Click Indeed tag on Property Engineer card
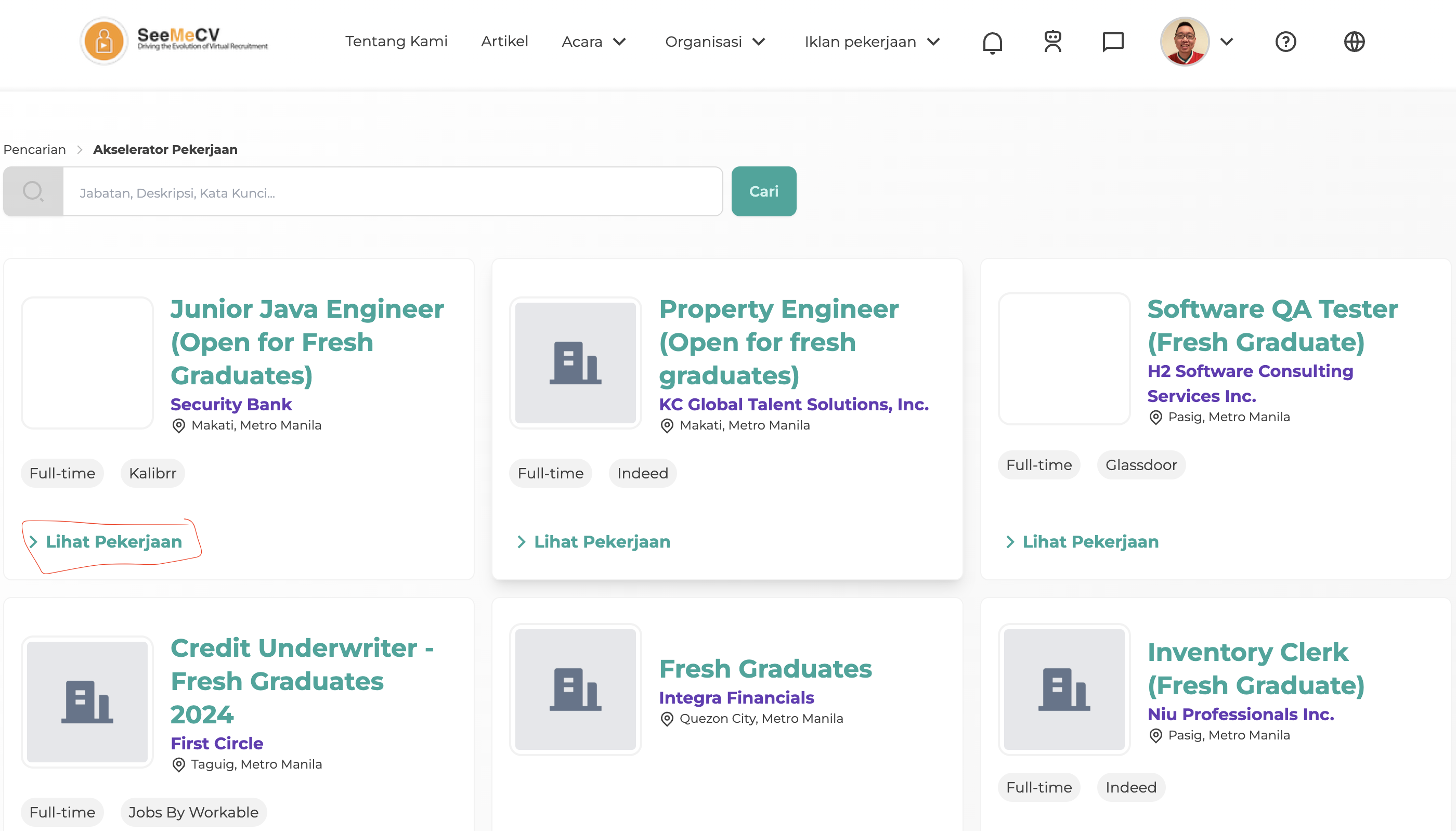The height and width of the screenshot is (831, 1456). [642, 473]
